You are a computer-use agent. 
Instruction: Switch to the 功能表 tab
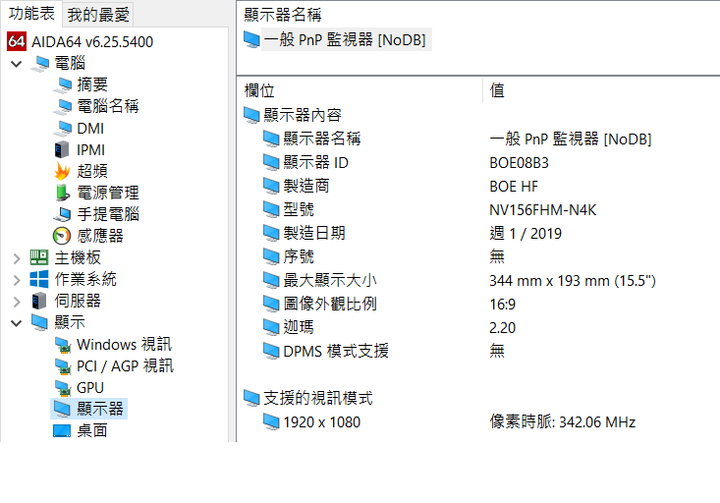tap(32, 13)
